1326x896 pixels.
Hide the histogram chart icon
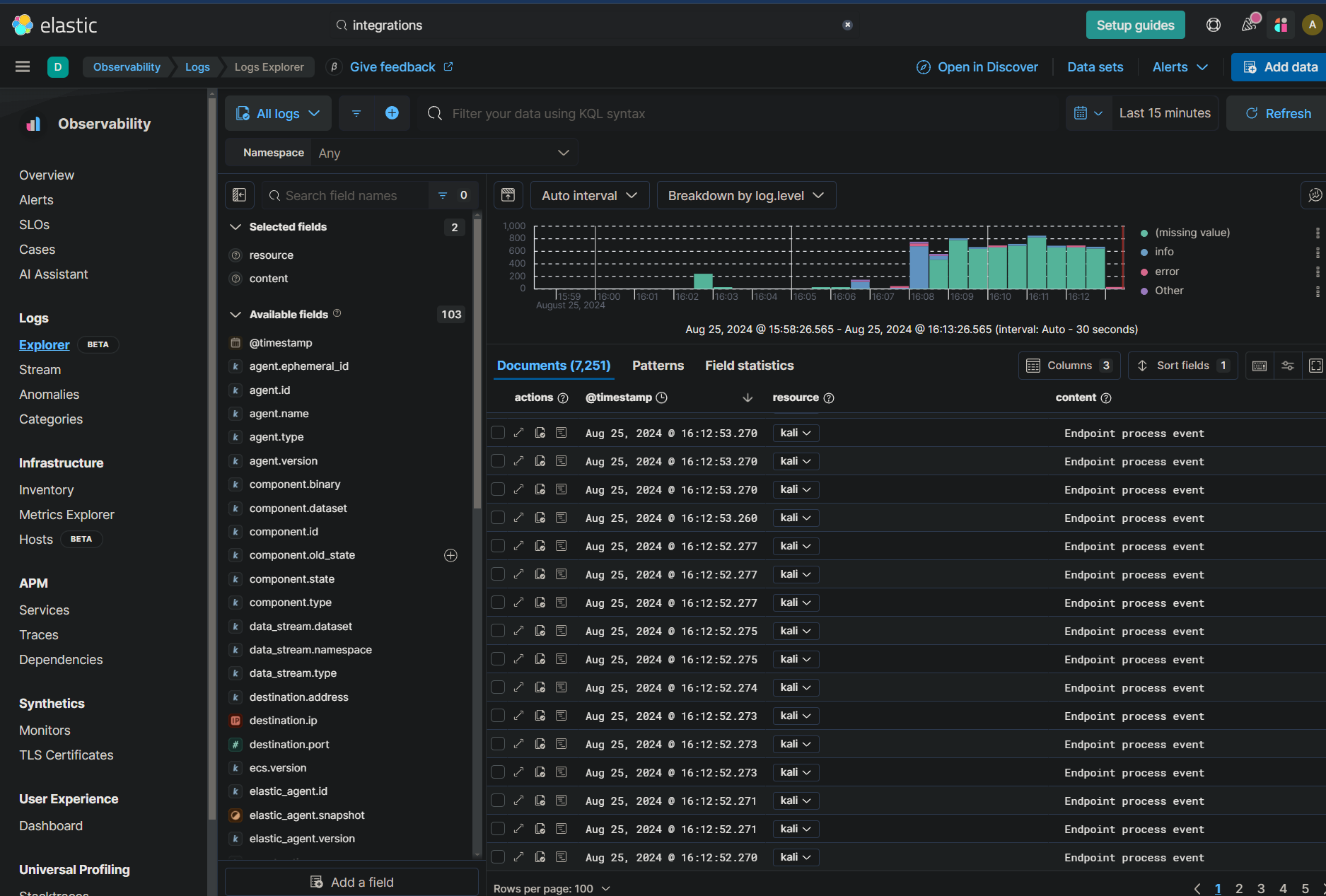pos(508,195)
